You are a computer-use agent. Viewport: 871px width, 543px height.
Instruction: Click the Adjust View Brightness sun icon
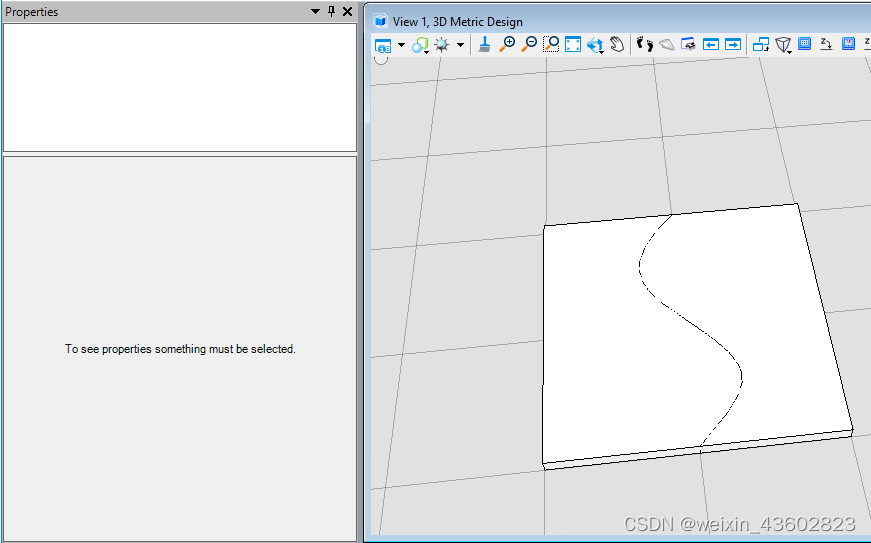pyautogui.click(x=442, y=45)
